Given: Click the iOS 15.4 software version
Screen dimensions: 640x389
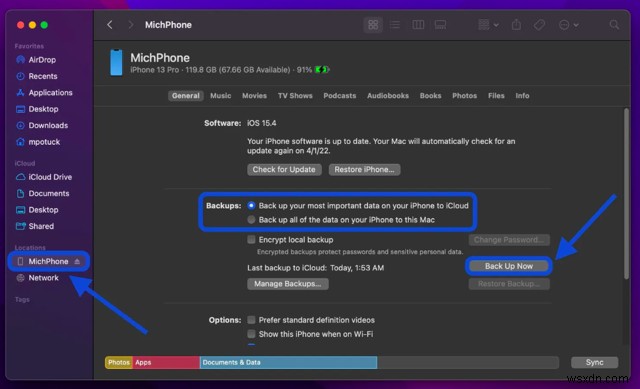Looking at the screenshot, I should coord(262,123).
